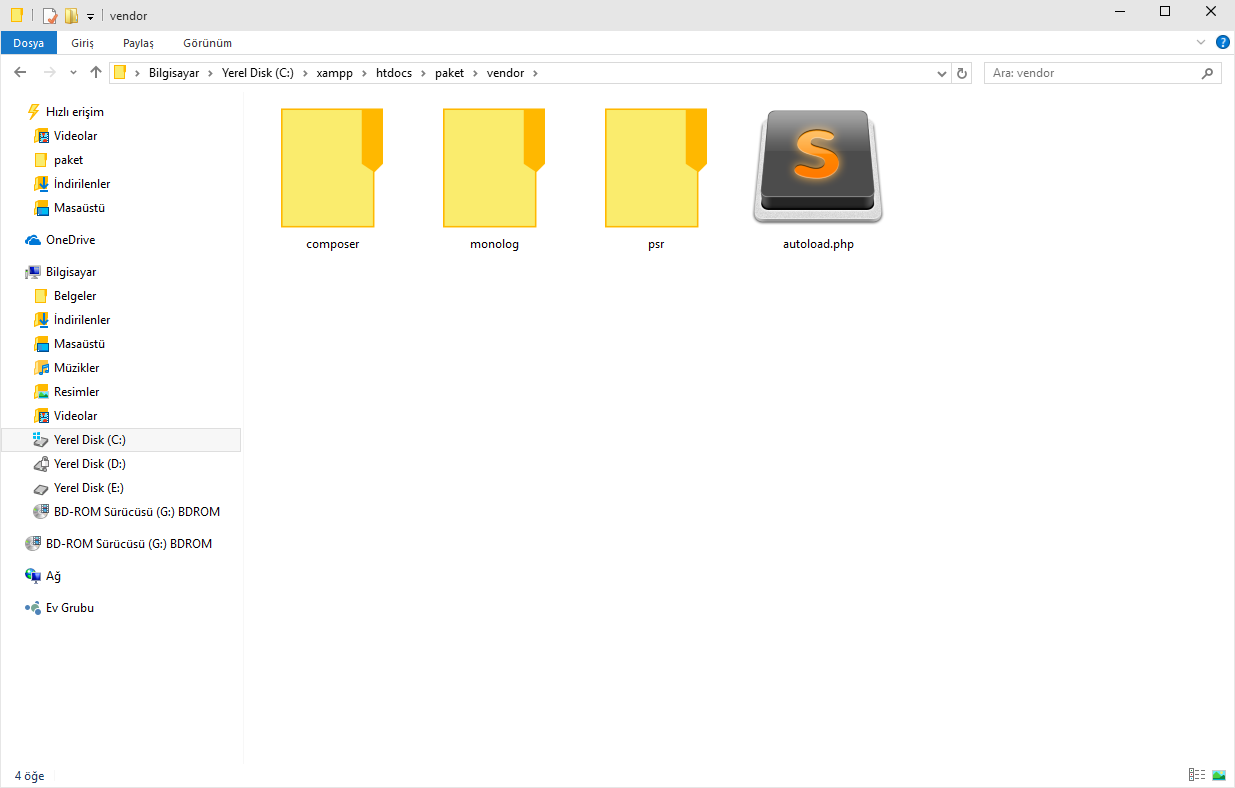Click the Refresh button beside address bar
The image size is (1235, 788).
click(962, 73)
